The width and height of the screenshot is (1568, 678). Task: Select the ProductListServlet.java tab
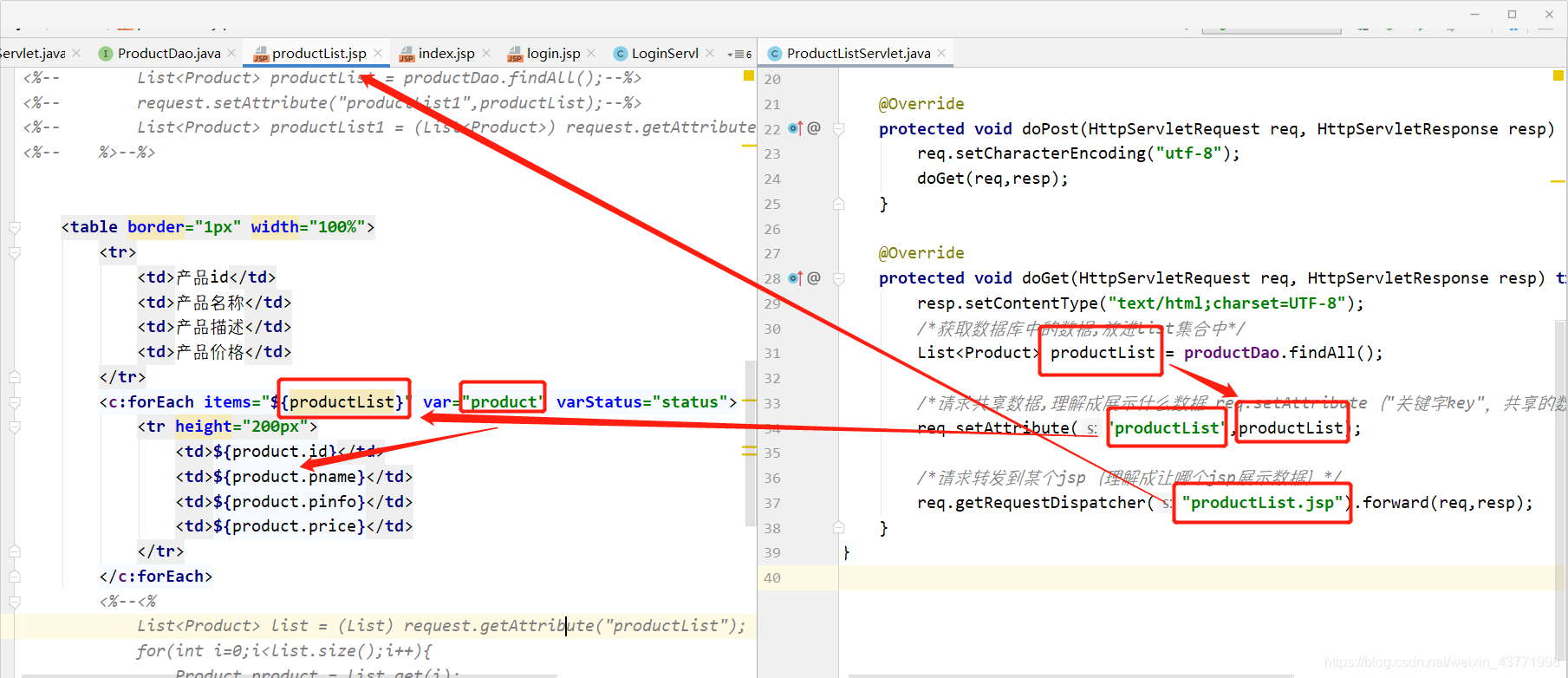pos(858,53)
